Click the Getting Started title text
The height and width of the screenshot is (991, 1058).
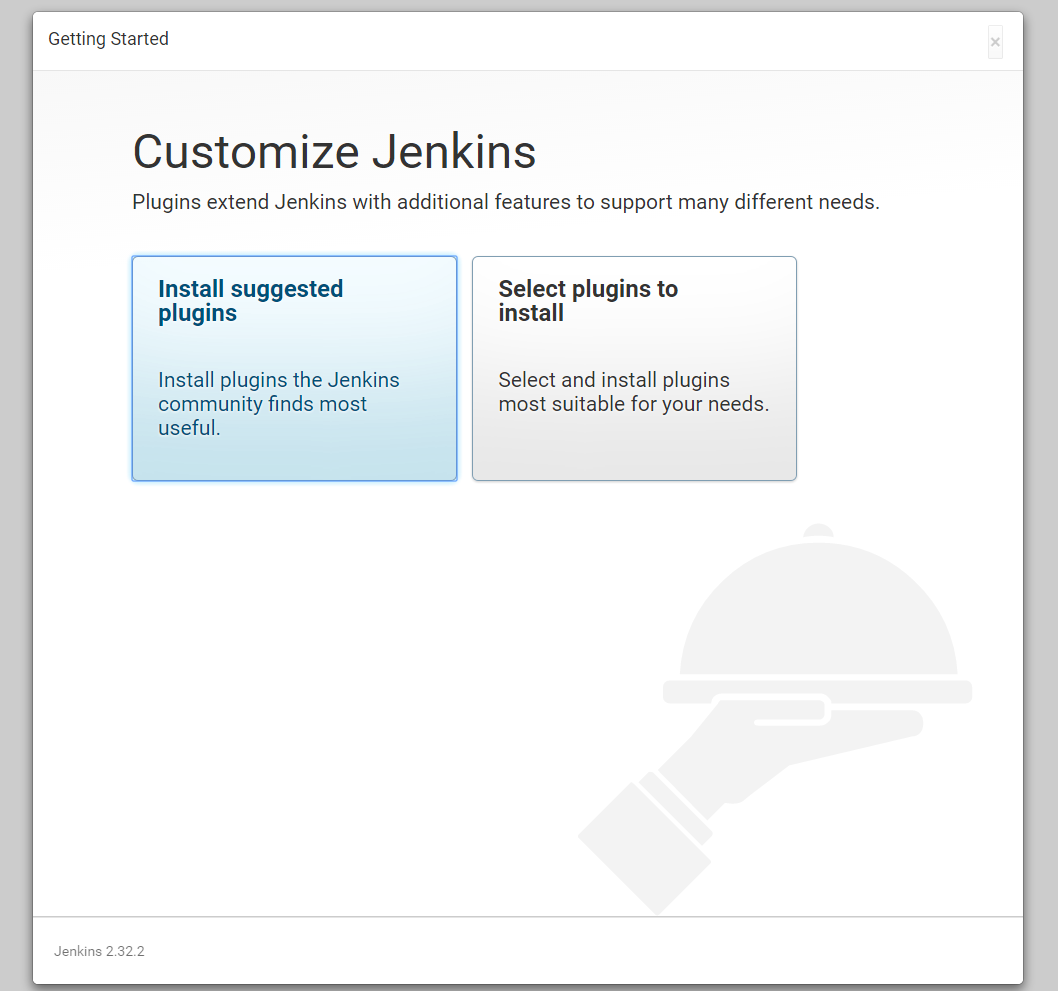click(x=108, y=39)
